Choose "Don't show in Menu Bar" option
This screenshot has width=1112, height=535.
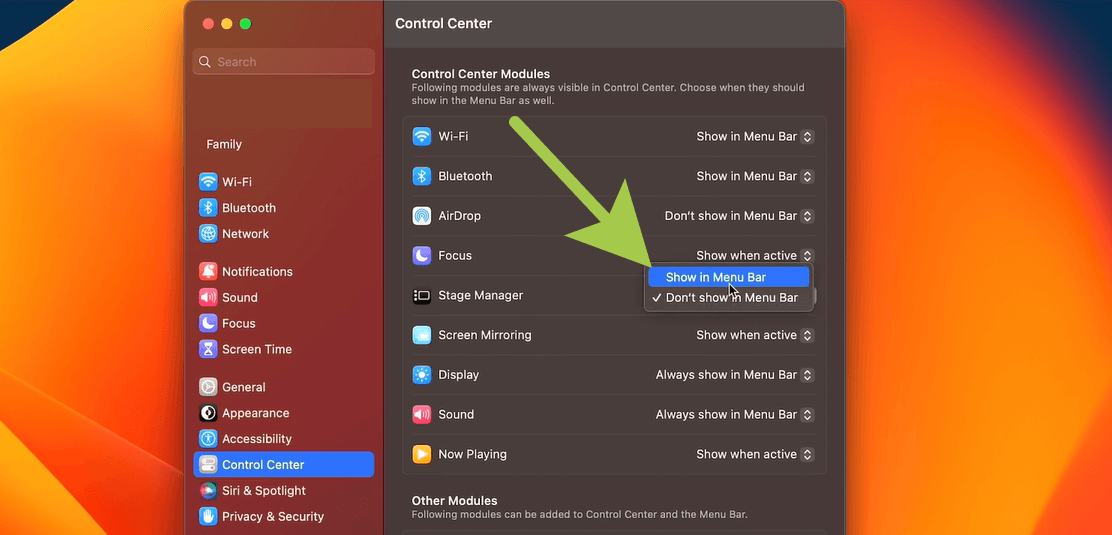tap(731, 298)
